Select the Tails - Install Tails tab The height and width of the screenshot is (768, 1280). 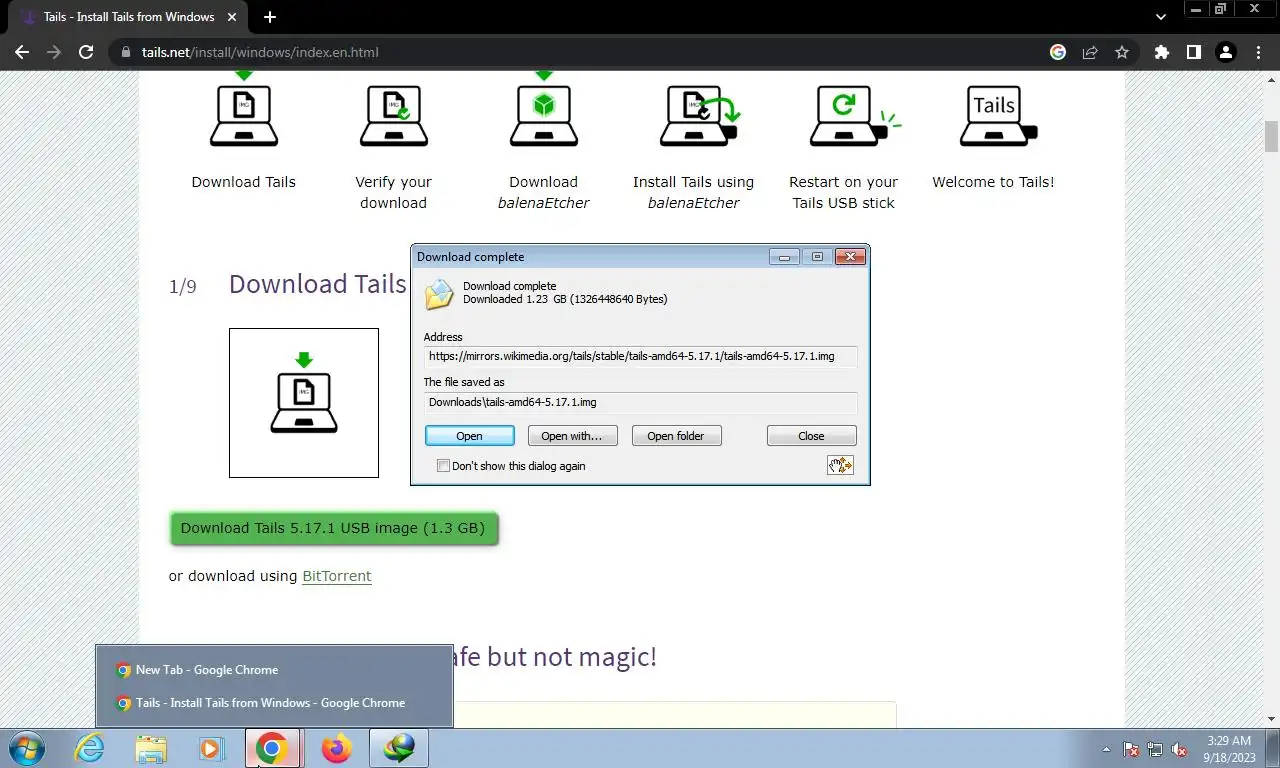(128, 17)
